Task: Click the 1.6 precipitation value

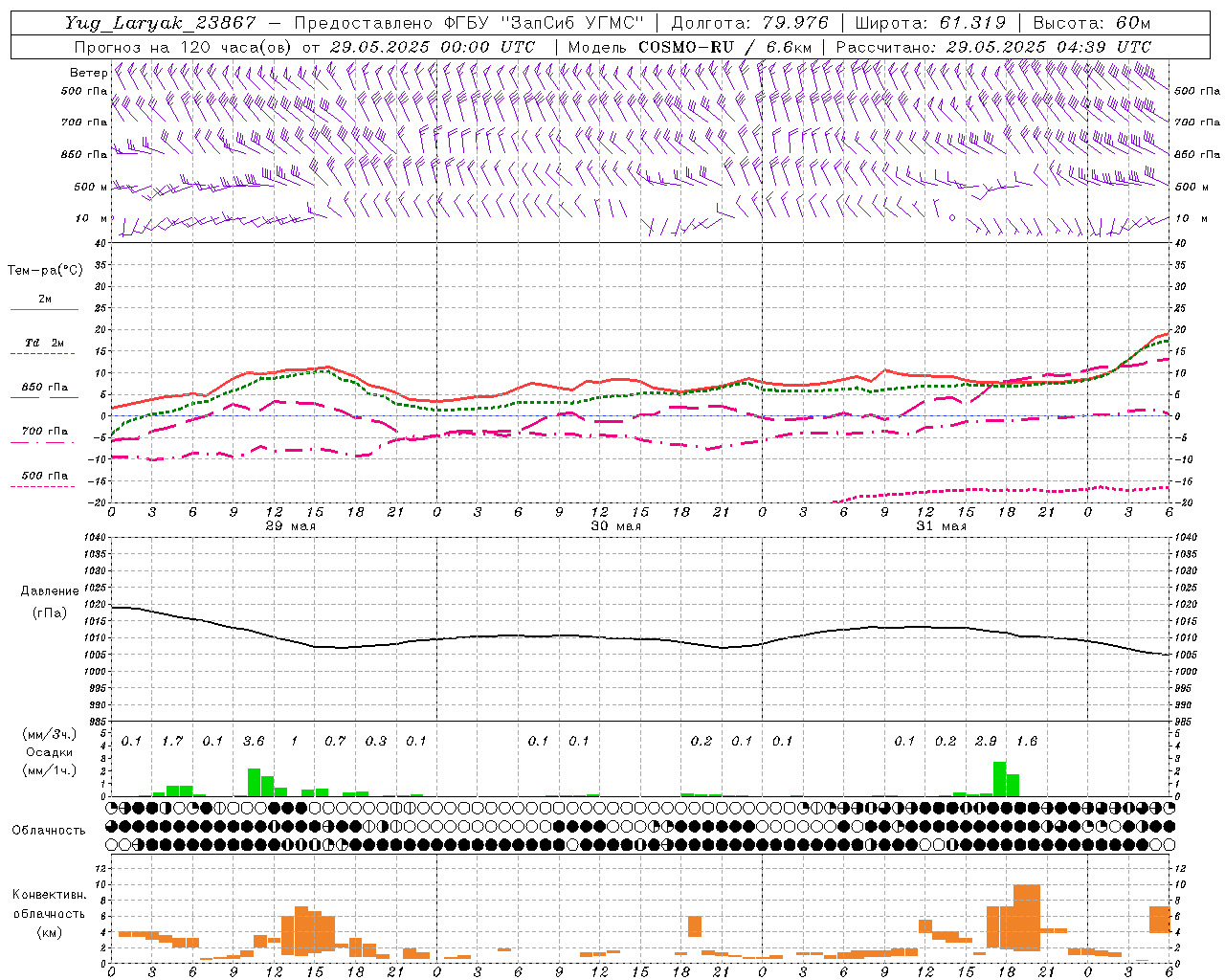Action: click(1026, 742)
